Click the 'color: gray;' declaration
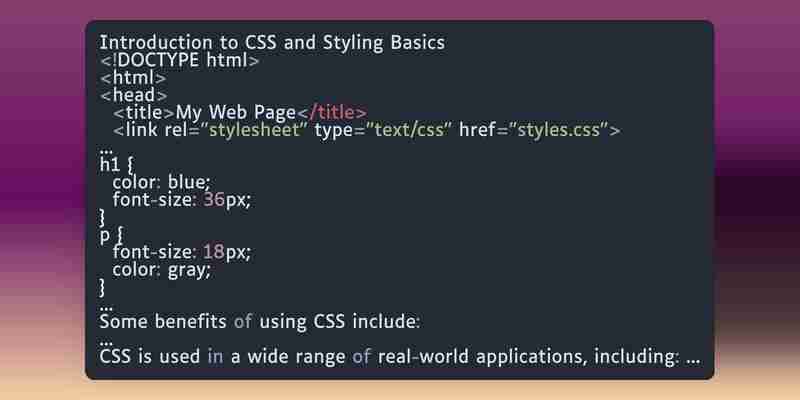 pos(161,270)
